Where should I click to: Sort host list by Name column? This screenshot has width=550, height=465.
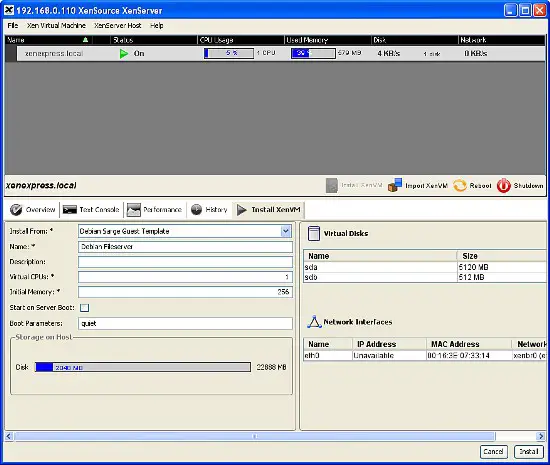tap(49, 40)
